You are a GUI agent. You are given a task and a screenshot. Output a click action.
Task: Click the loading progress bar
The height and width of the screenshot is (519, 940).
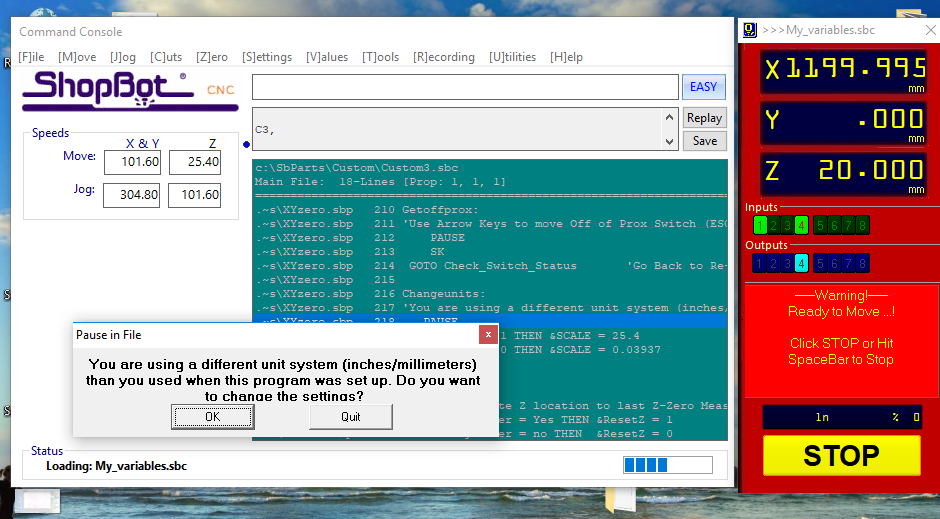(668, 465)
